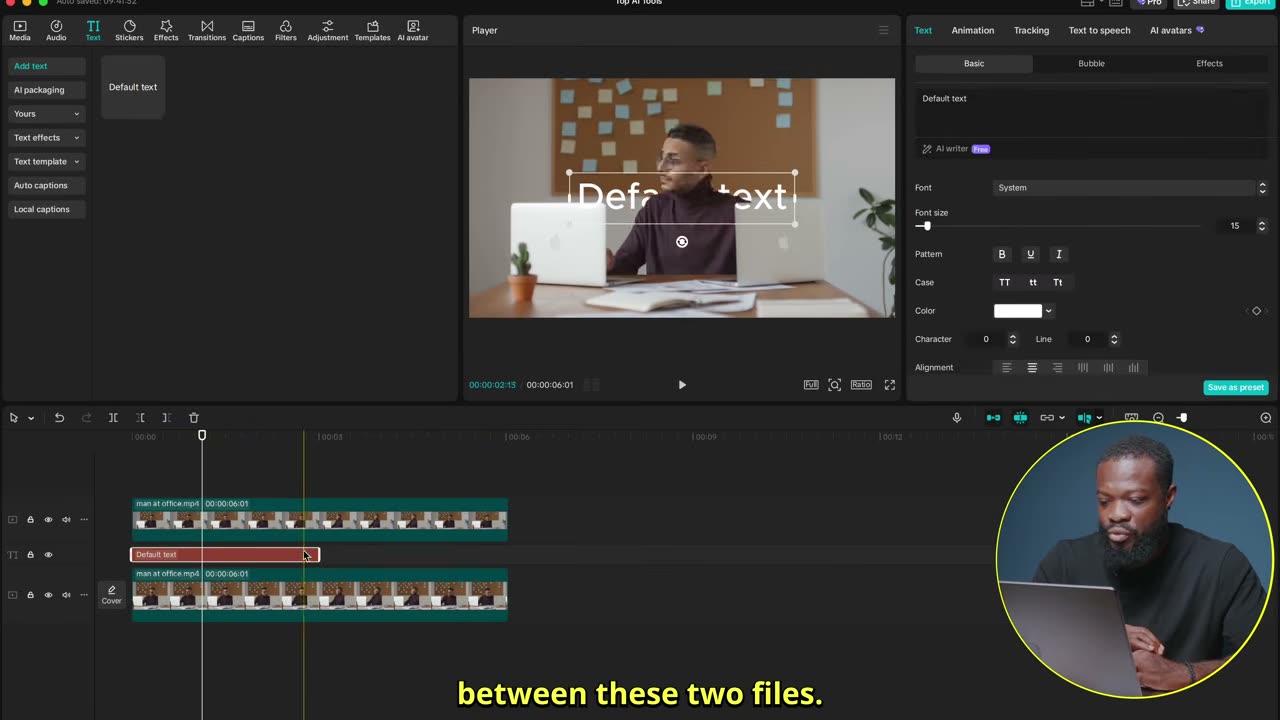Open the player panel menu icon
The width and height of the screenshot is (1280, 720).
coord(883,30)
